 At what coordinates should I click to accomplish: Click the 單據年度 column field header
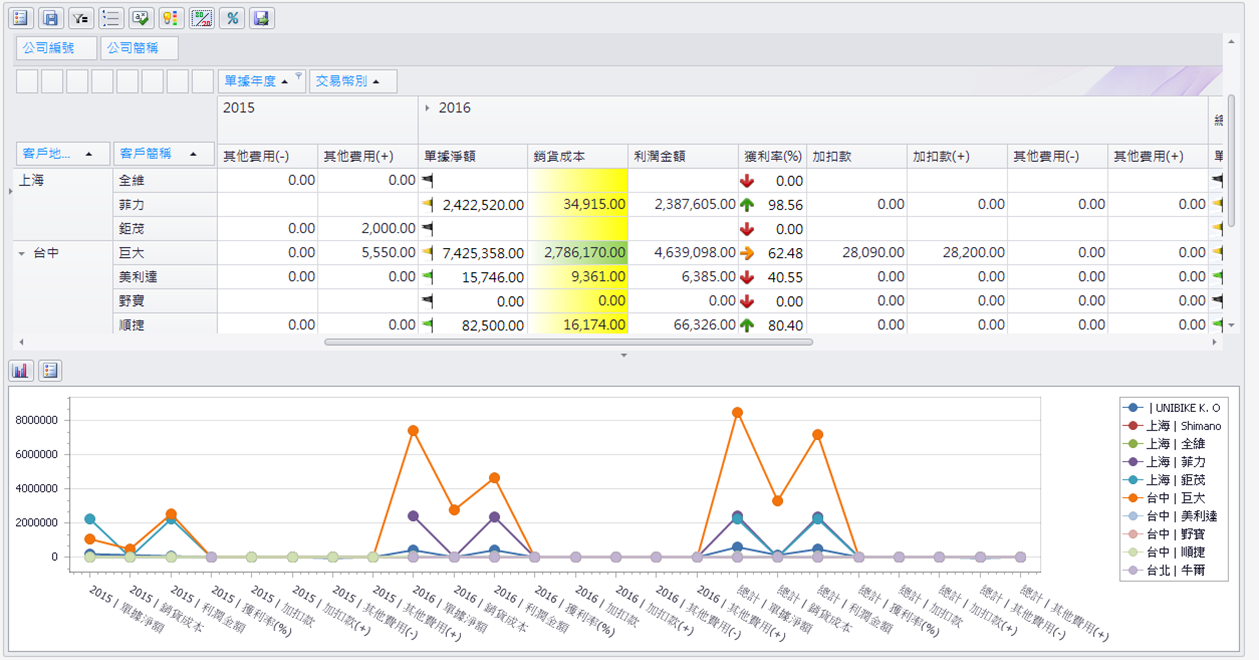(x=262, y=81)
